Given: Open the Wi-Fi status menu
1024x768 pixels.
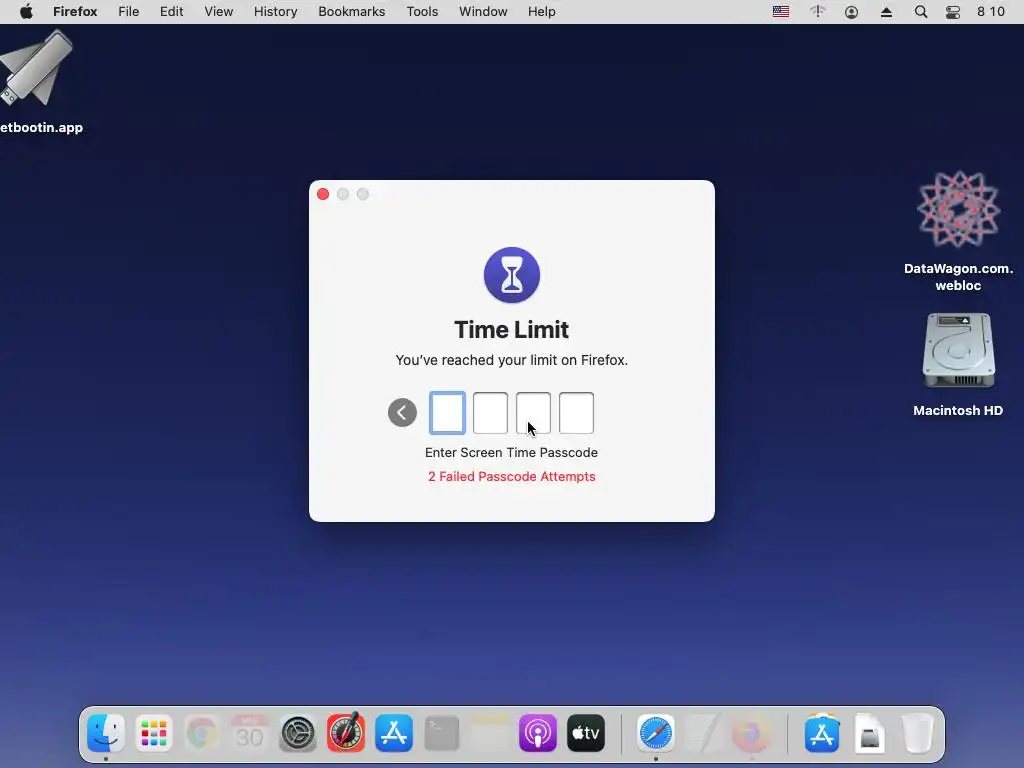Looking at the screenshot, I should (818, 12).
